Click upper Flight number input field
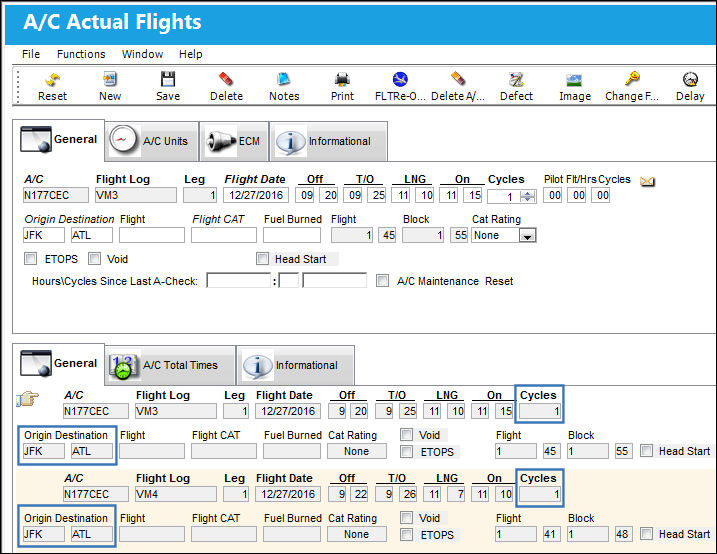This screenshot has width=717, height=554. click(152, 235)
